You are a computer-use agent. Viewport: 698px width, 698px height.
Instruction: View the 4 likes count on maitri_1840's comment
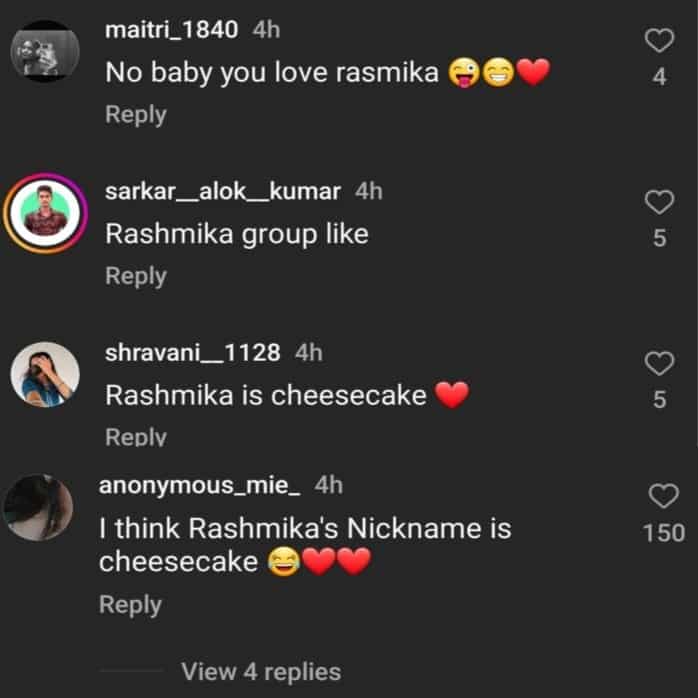point(659,77)
